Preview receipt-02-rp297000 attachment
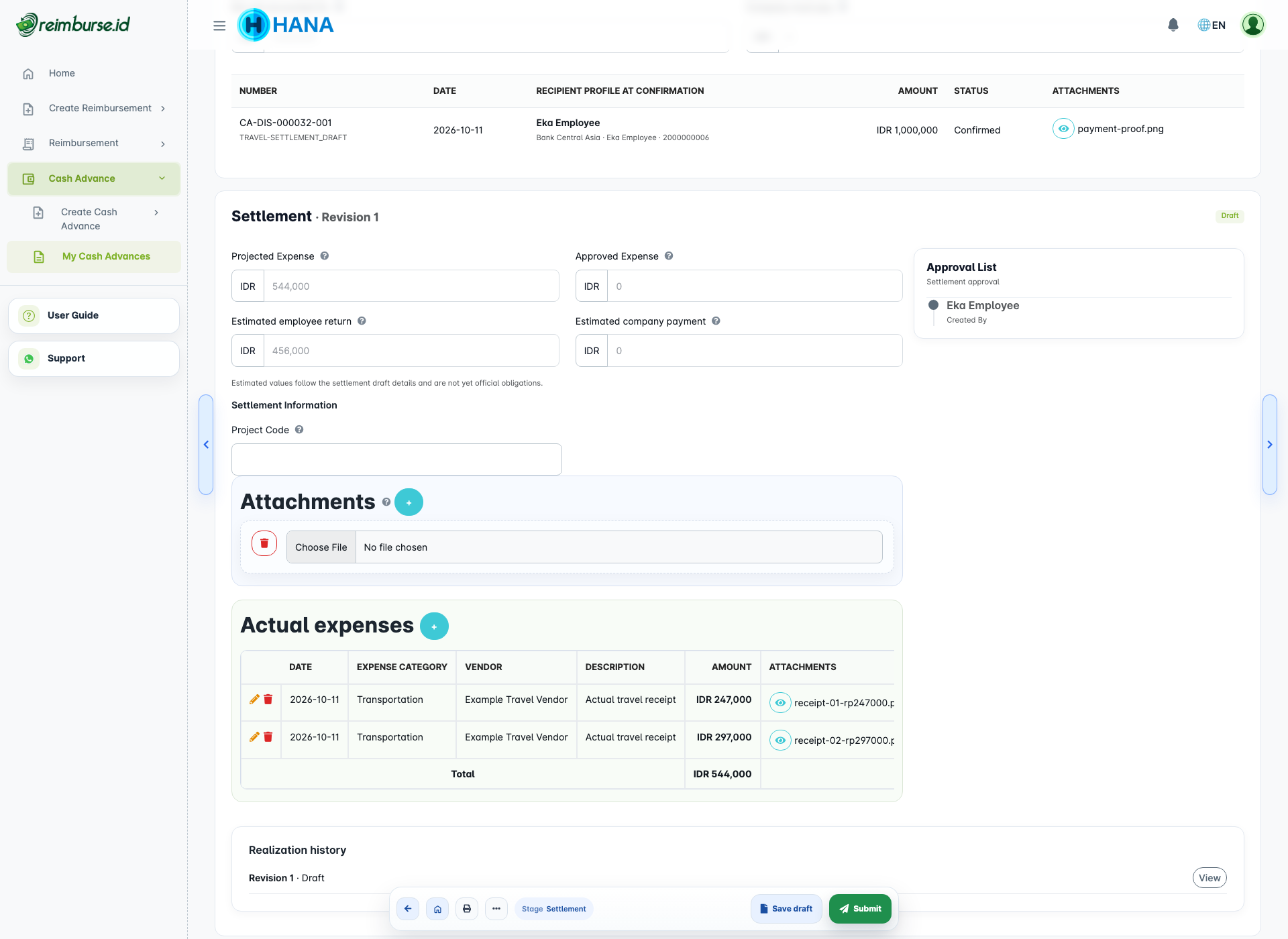 780,740
